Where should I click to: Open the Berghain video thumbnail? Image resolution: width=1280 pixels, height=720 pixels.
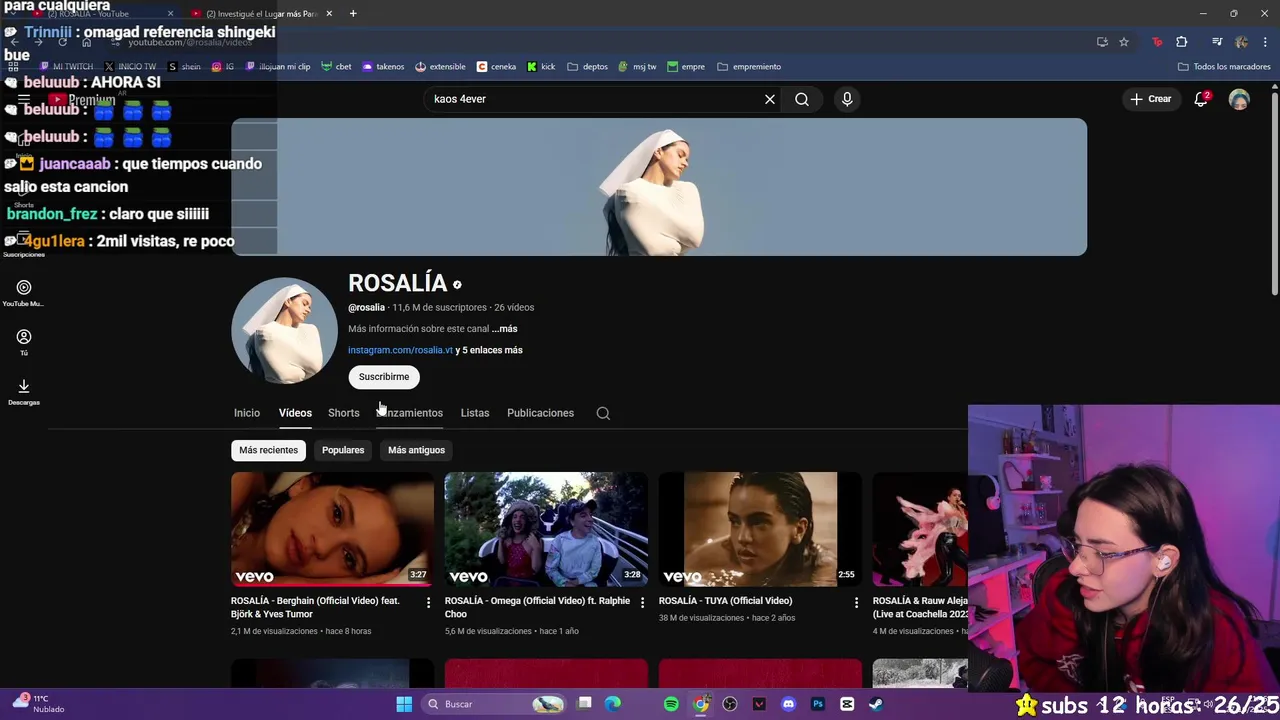332,529
